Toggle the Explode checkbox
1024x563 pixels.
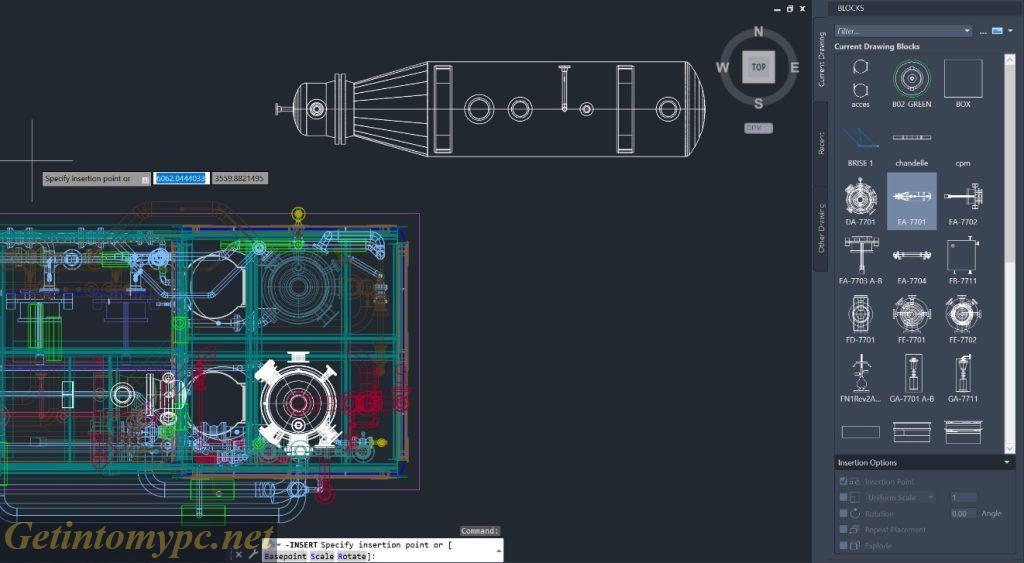[843, 545]
